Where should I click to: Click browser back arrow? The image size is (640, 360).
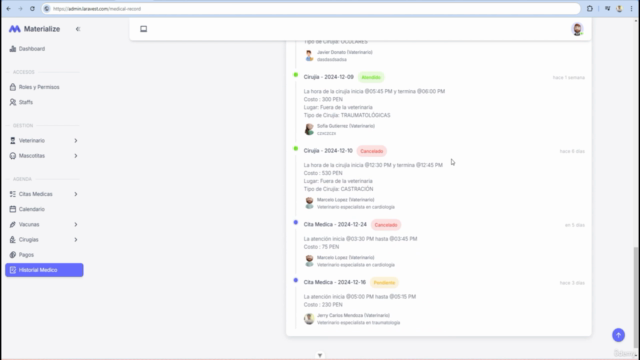(x=9, y=9)
